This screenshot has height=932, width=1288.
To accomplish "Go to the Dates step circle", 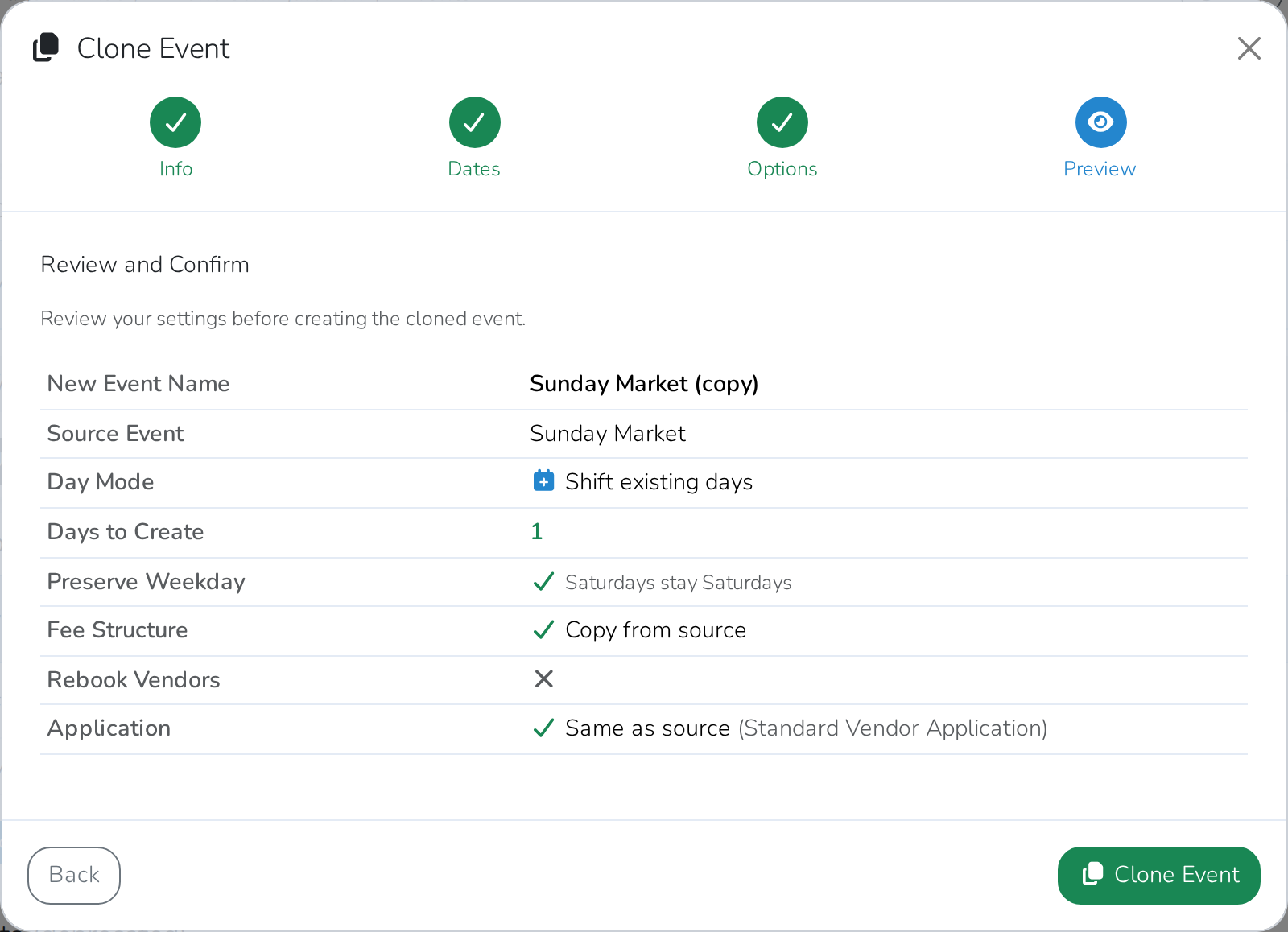I will point(475,122).
